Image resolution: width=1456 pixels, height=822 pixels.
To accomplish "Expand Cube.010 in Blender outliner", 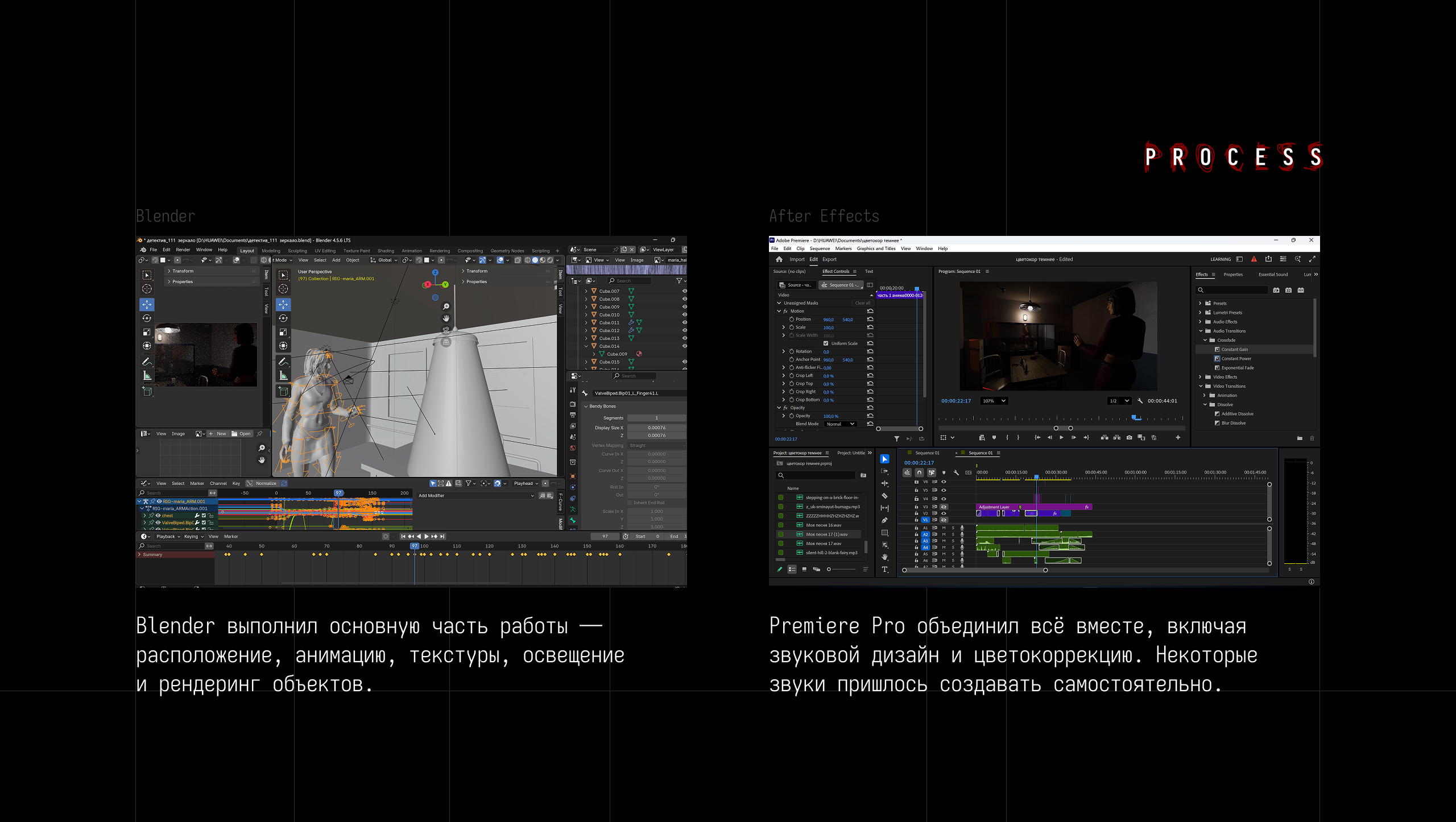I will (x=586, y=315).
